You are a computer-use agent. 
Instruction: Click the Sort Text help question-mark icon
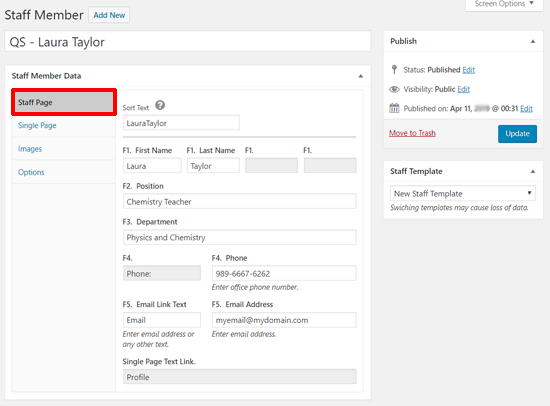click(x=160, y=105)
